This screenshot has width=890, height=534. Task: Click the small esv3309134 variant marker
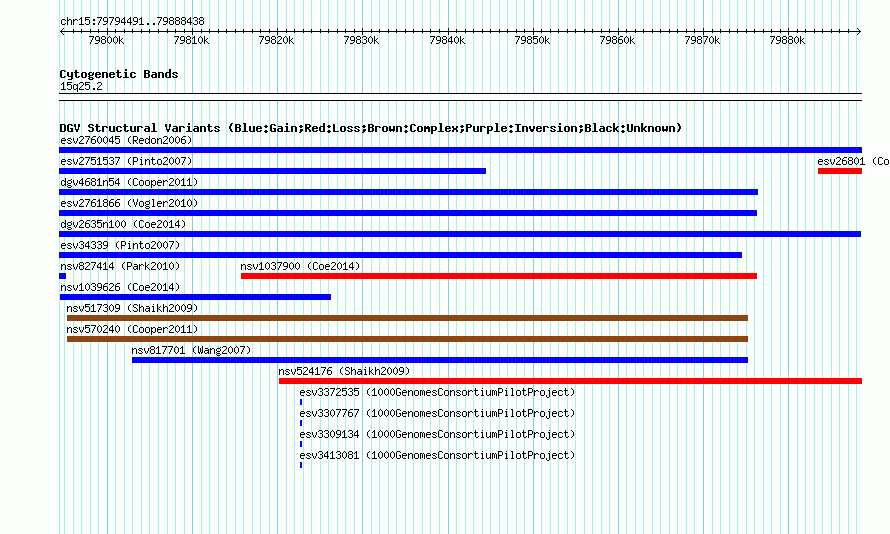click(x=301, y=444)
